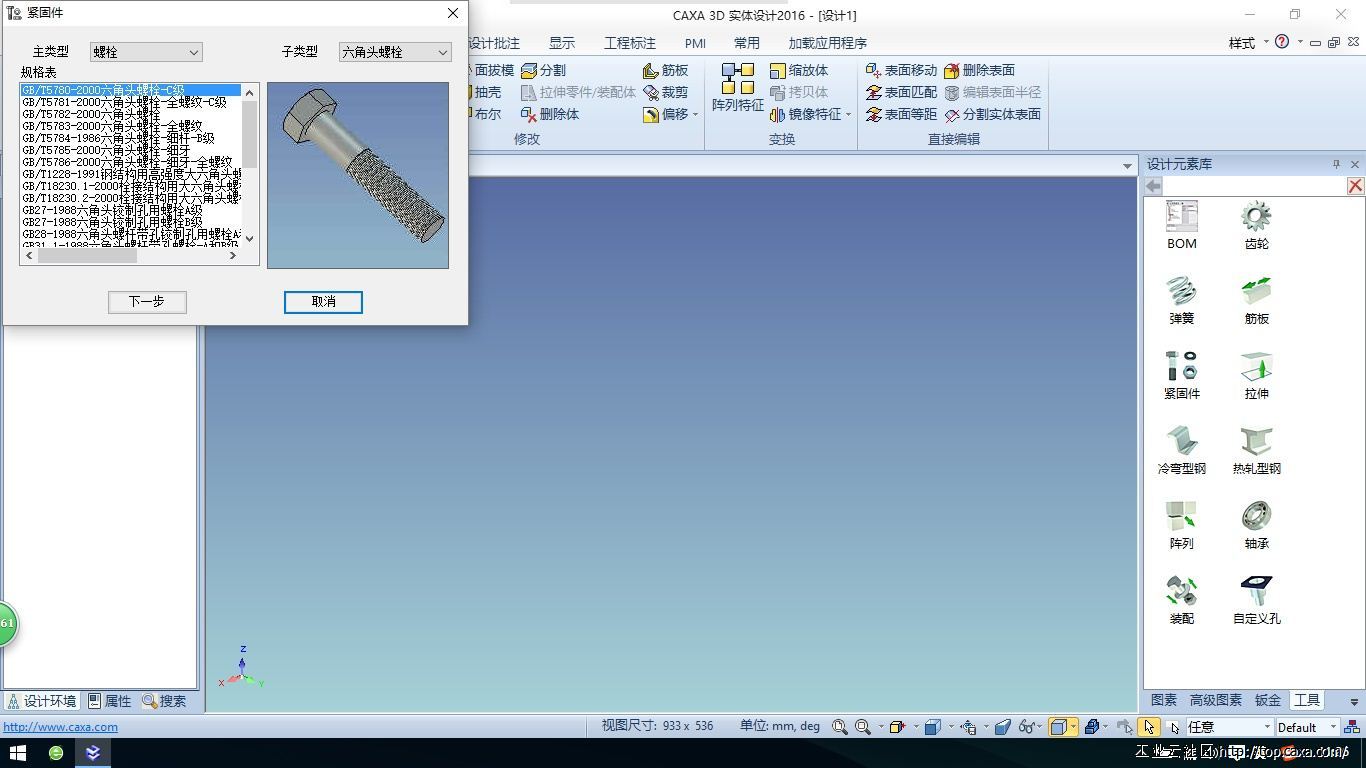Click the 删除体 delete body tool
This screenshot has width=1366, height=768.
[550, 114]
